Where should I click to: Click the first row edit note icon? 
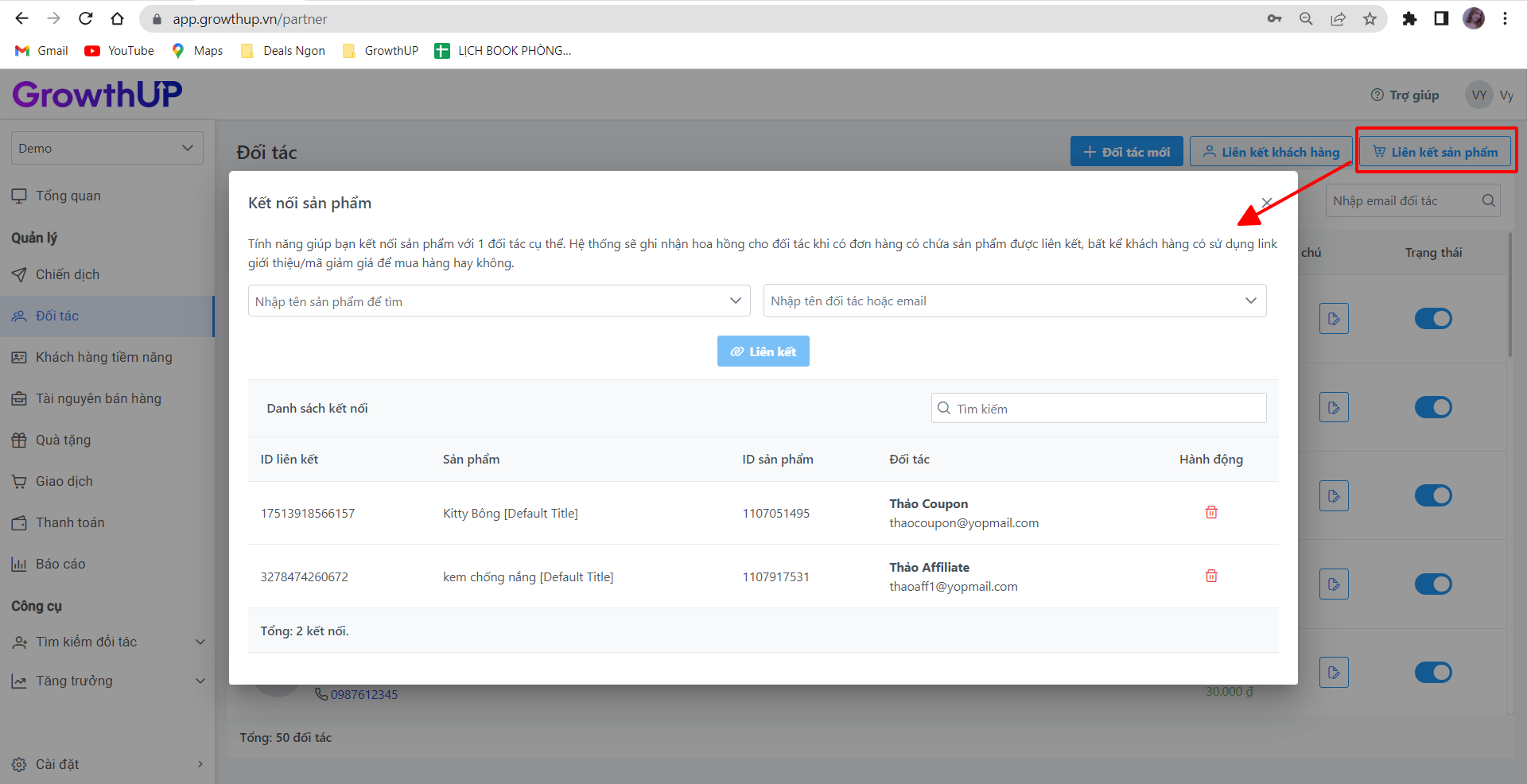point(1334,319)
